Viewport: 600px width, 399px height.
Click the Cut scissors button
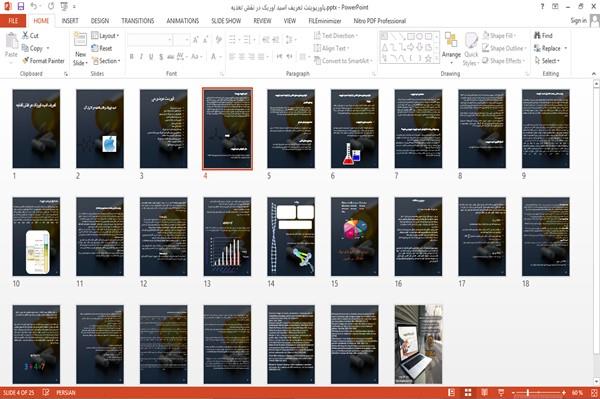coord(30,36)
